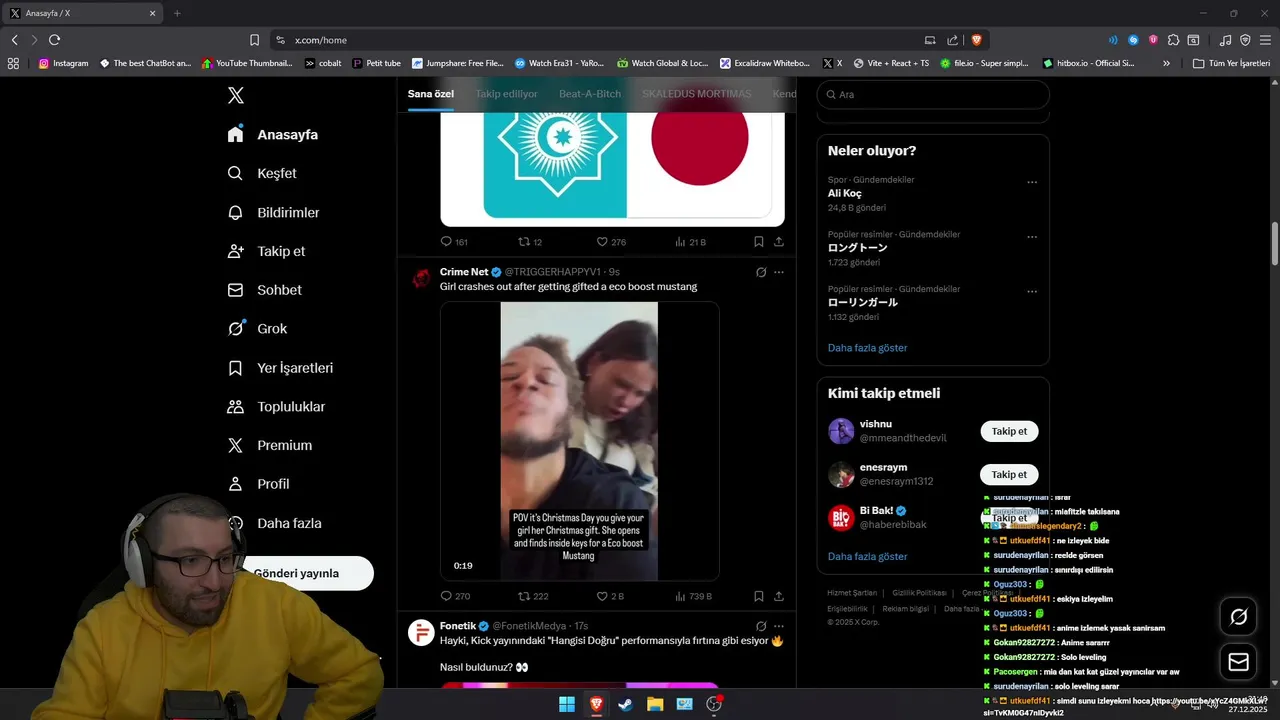Viewport: 1280px width, 720px height.
Task: Switch to SKALEDUS MORTIMAS tab
Action: coord(696,94)
